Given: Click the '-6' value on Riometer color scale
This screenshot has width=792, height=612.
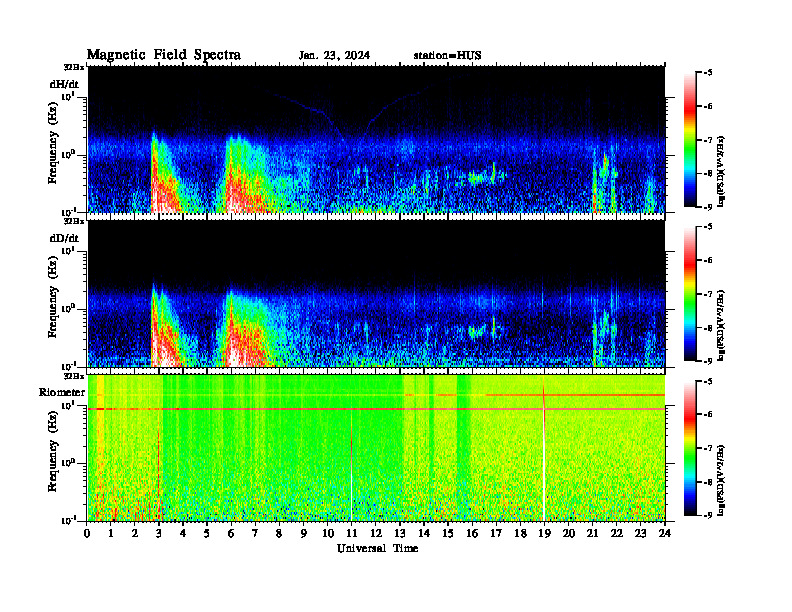Looking at the screenshot, I should [x=708, y=415].
